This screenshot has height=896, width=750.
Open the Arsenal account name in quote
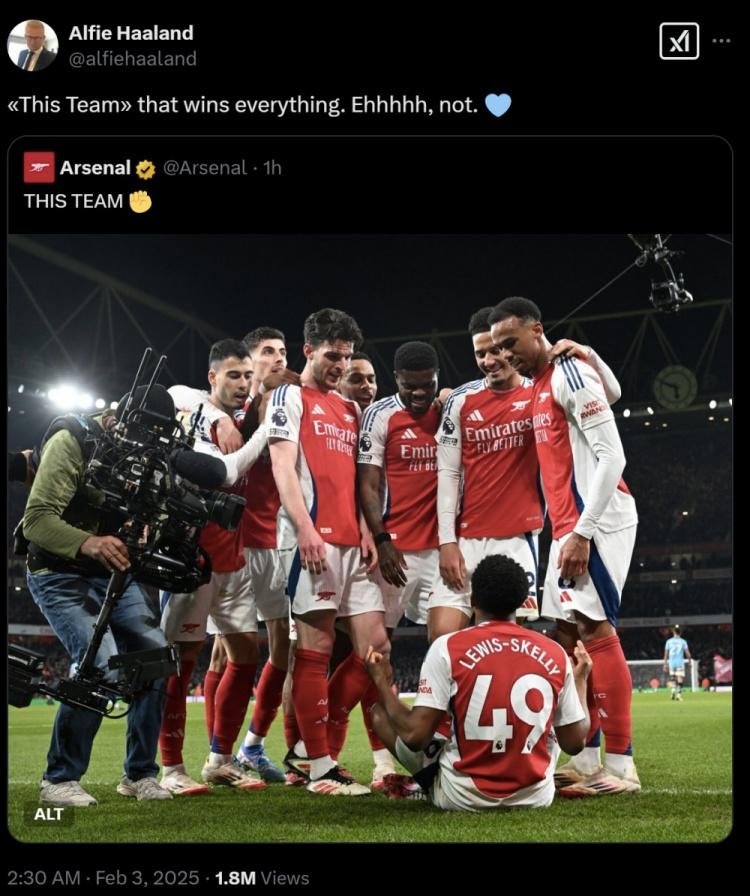(95, 168)
